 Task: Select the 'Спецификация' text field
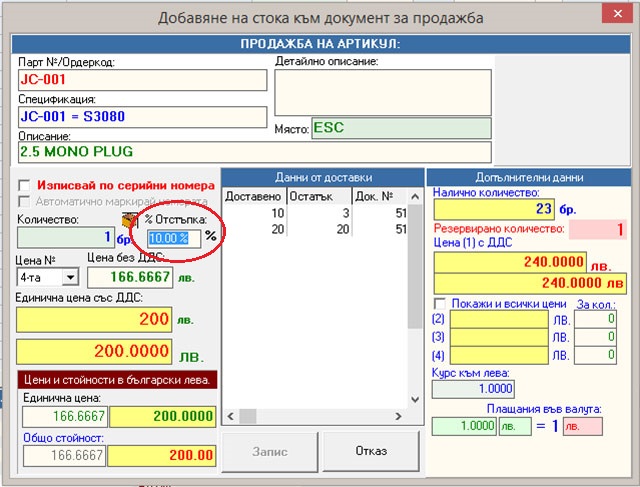[141, 116]
